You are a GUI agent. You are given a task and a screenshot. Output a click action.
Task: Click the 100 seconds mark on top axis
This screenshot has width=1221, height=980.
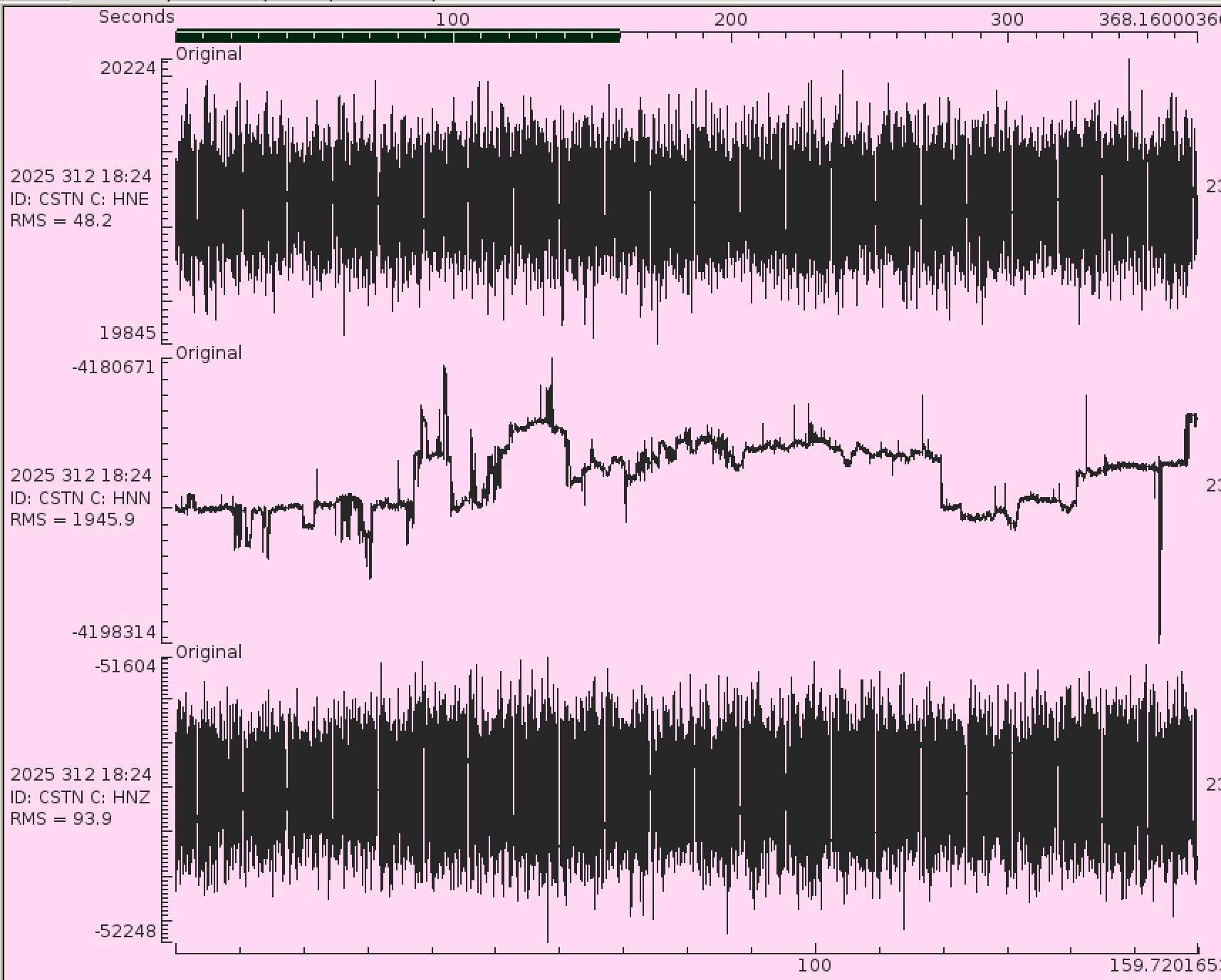click(x=452, y=19)
